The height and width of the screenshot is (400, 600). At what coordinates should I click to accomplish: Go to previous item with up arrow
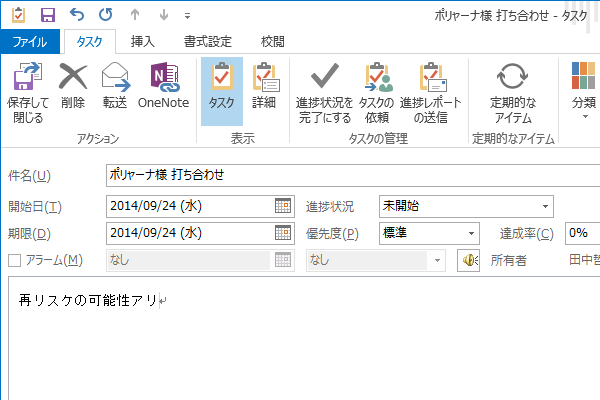point(135,15)
